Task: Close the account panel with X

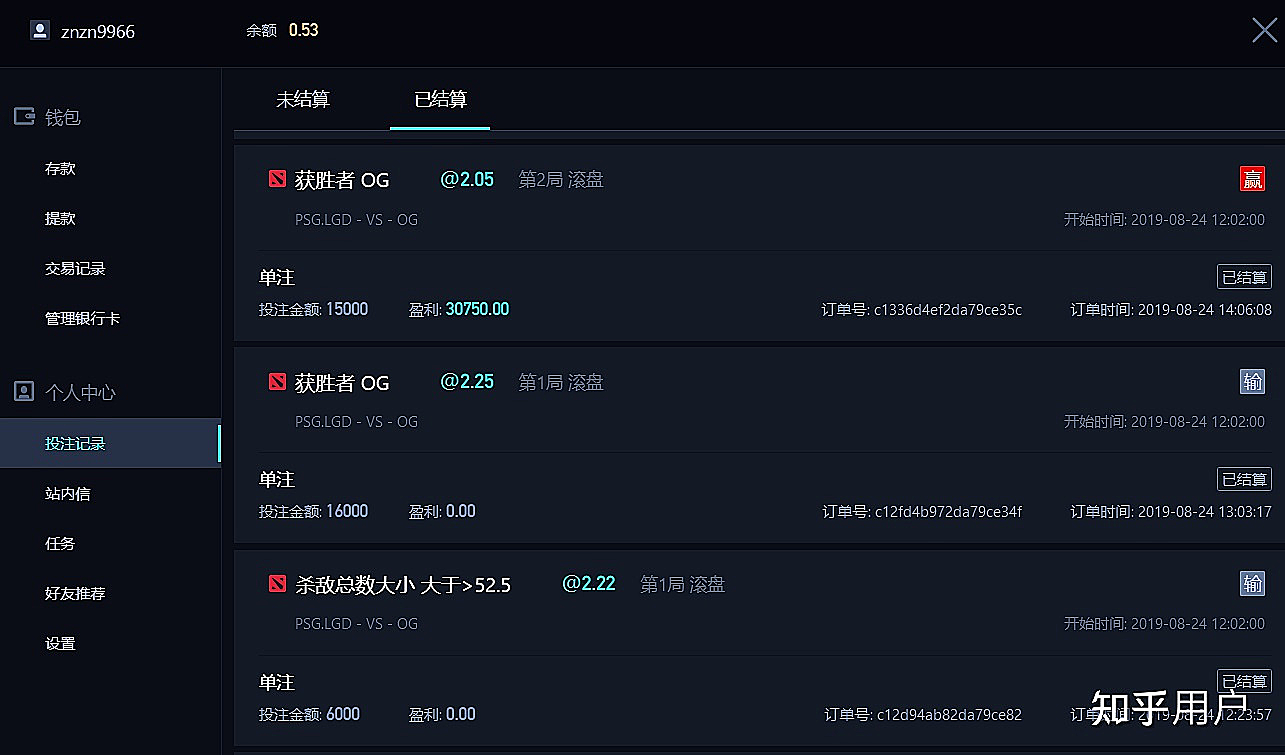Action: (x=1264, y=30)
